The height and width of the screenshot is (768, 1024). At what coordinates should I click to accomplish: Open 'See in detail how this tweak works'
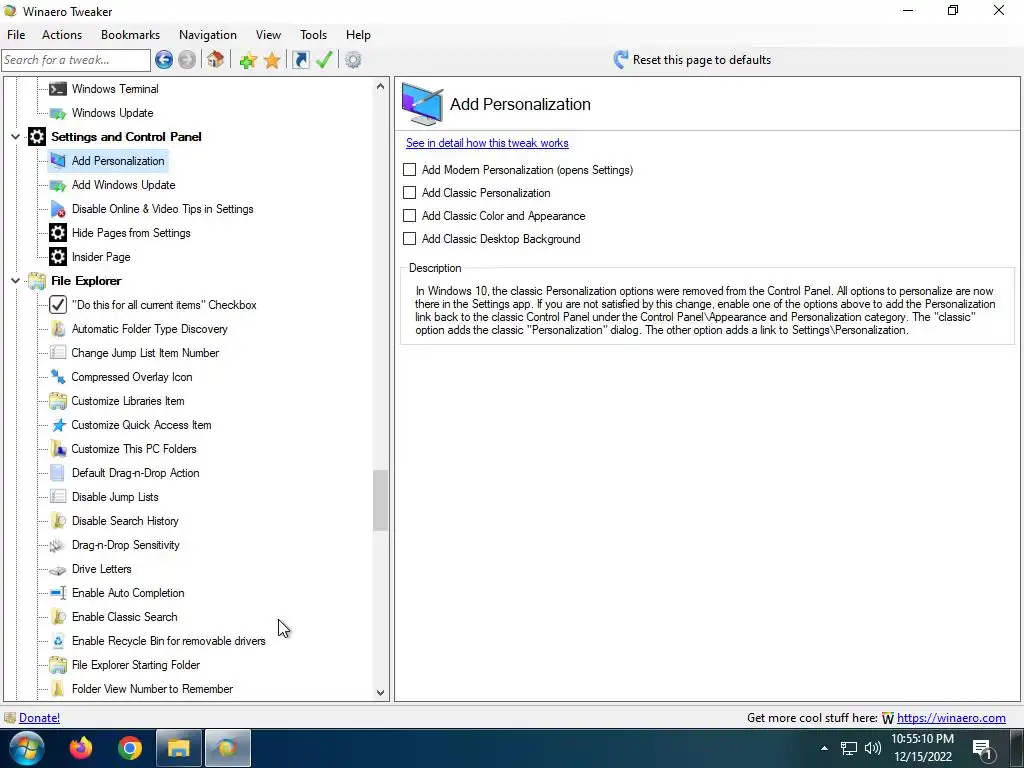487,143
